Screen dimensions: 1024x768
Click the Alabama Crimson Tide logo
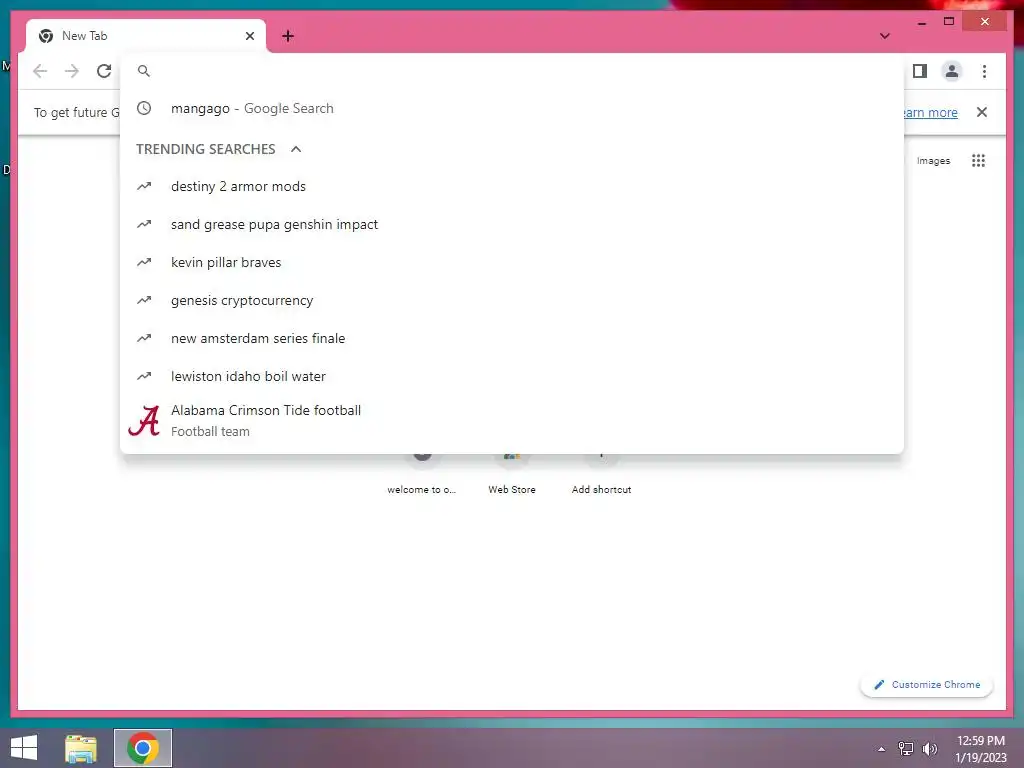[x=144, y=421]
